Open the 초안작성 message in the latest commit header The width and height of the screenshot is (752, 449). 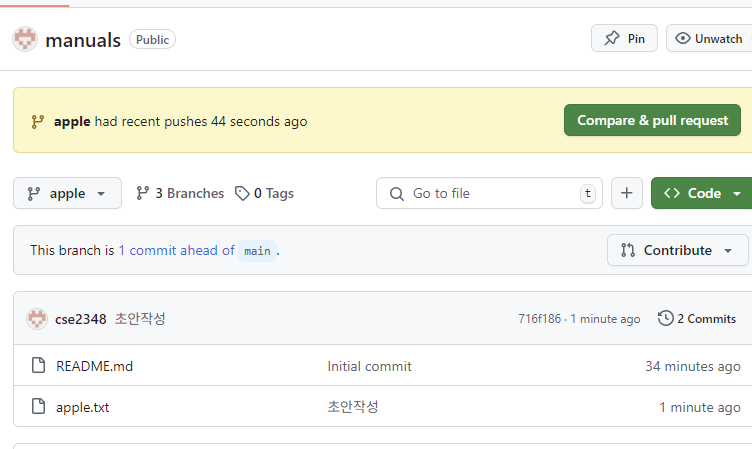click(140, 319)
